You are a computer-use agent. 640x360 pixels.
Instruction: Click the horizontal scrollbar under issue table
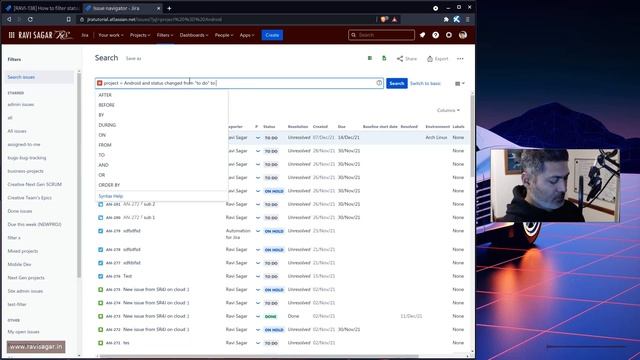(259, 356)
